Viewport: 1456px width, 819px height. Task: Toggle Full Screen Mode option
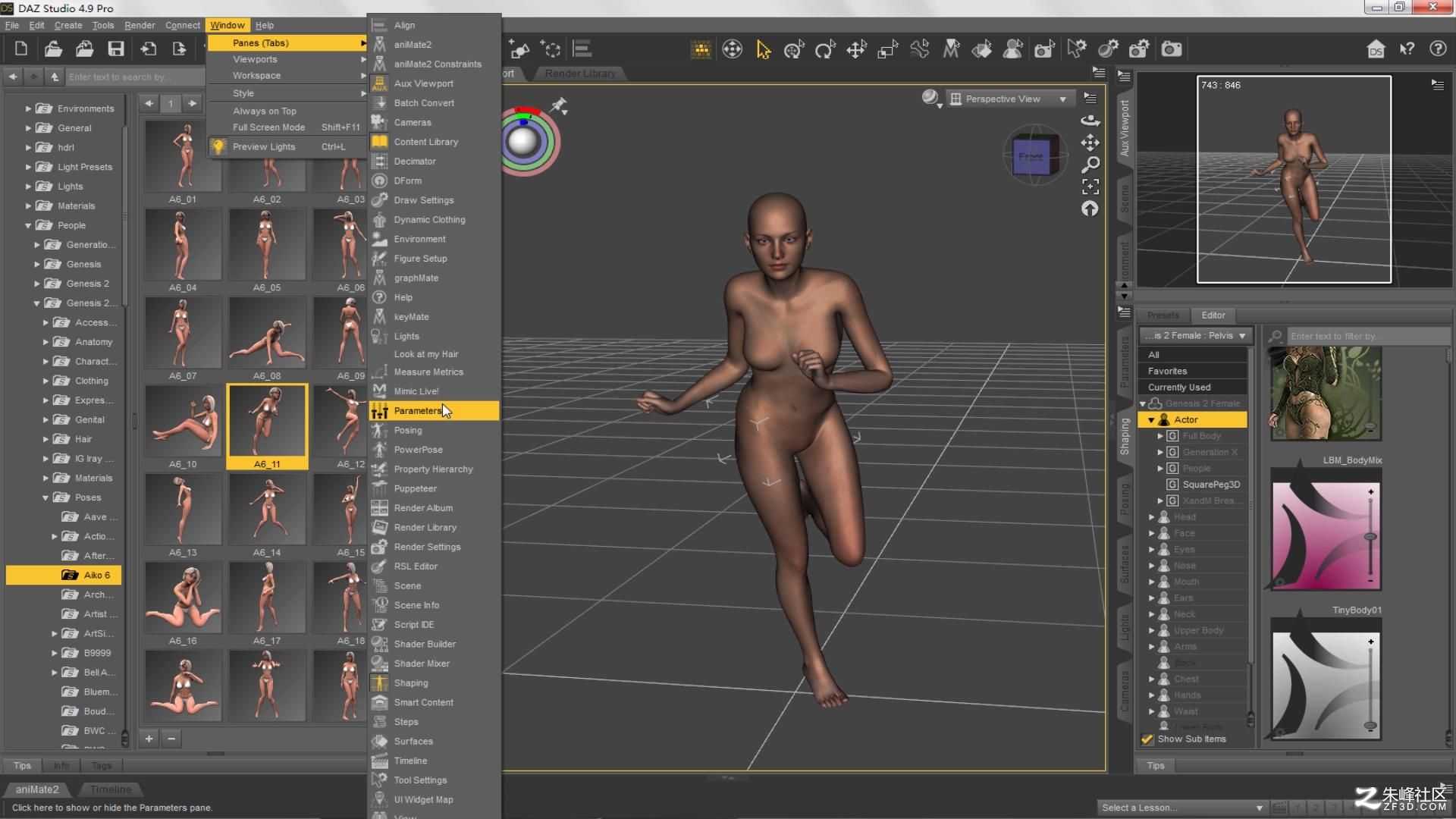287,127
